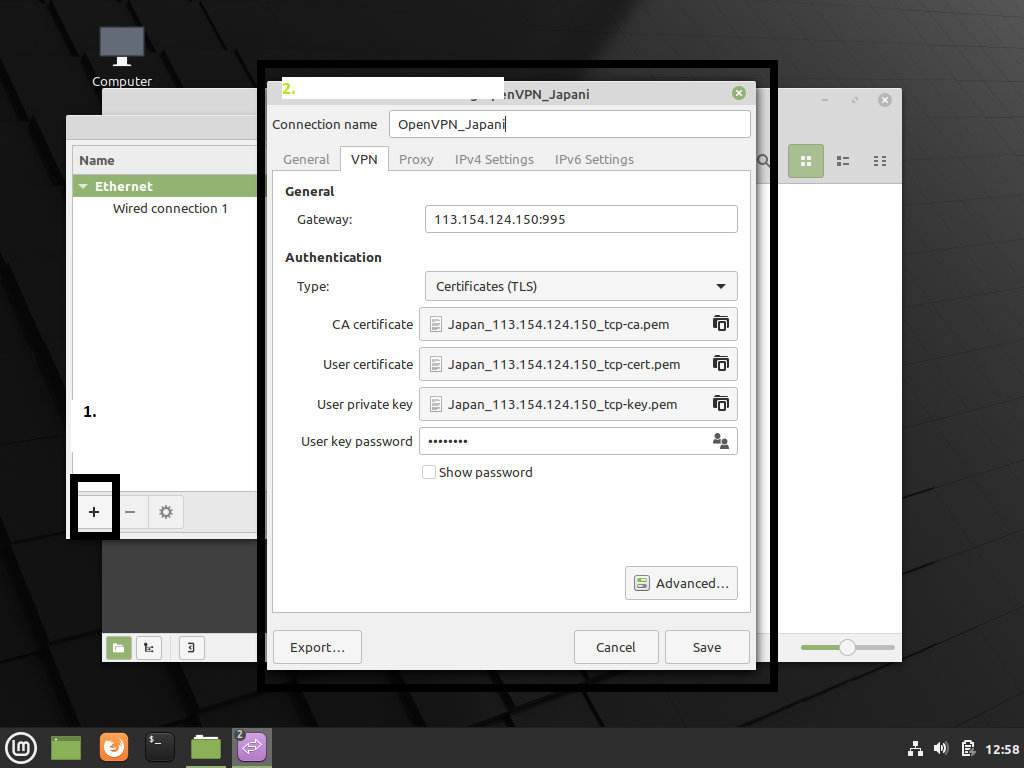This screenshot has height=768, width=1024.
Task: Browse for User certificate file icon
Action: (x=720, y=364)
